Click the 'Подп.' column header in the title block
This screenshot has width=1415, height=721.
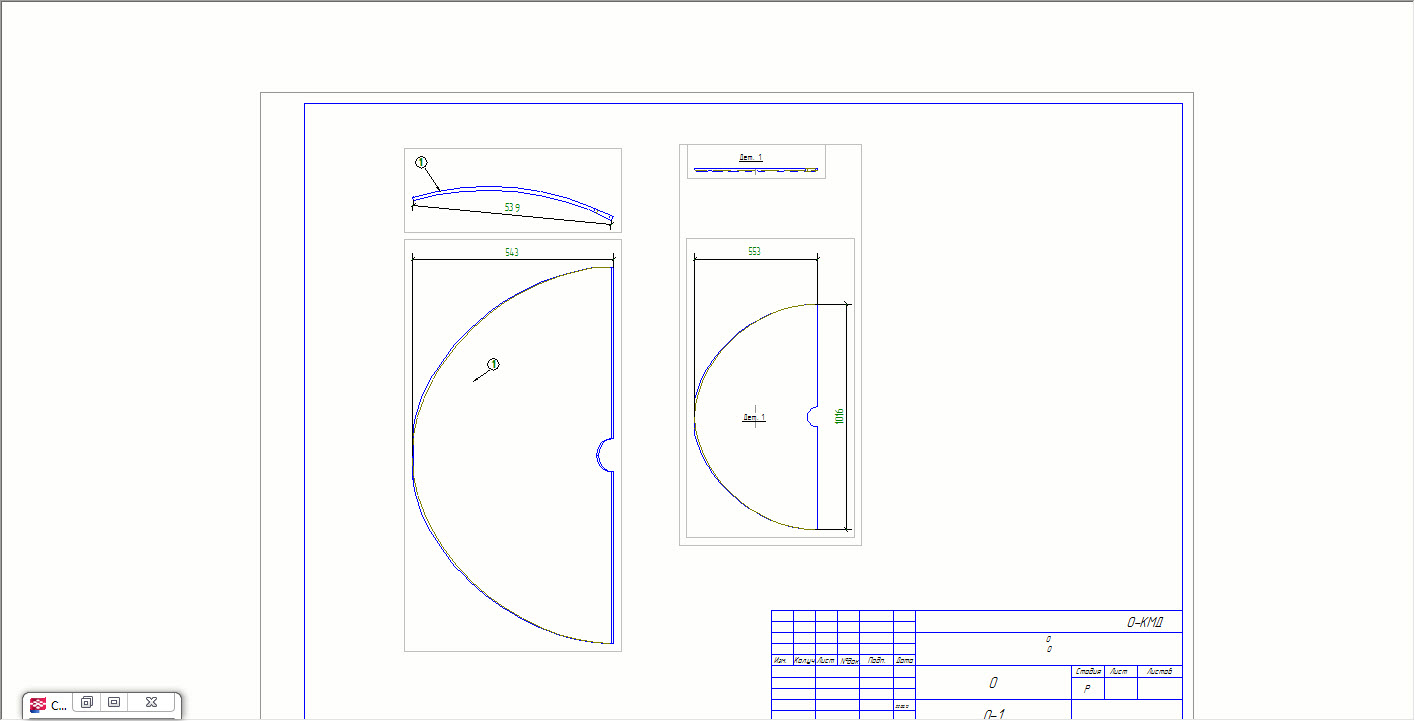tap(876, 660)
